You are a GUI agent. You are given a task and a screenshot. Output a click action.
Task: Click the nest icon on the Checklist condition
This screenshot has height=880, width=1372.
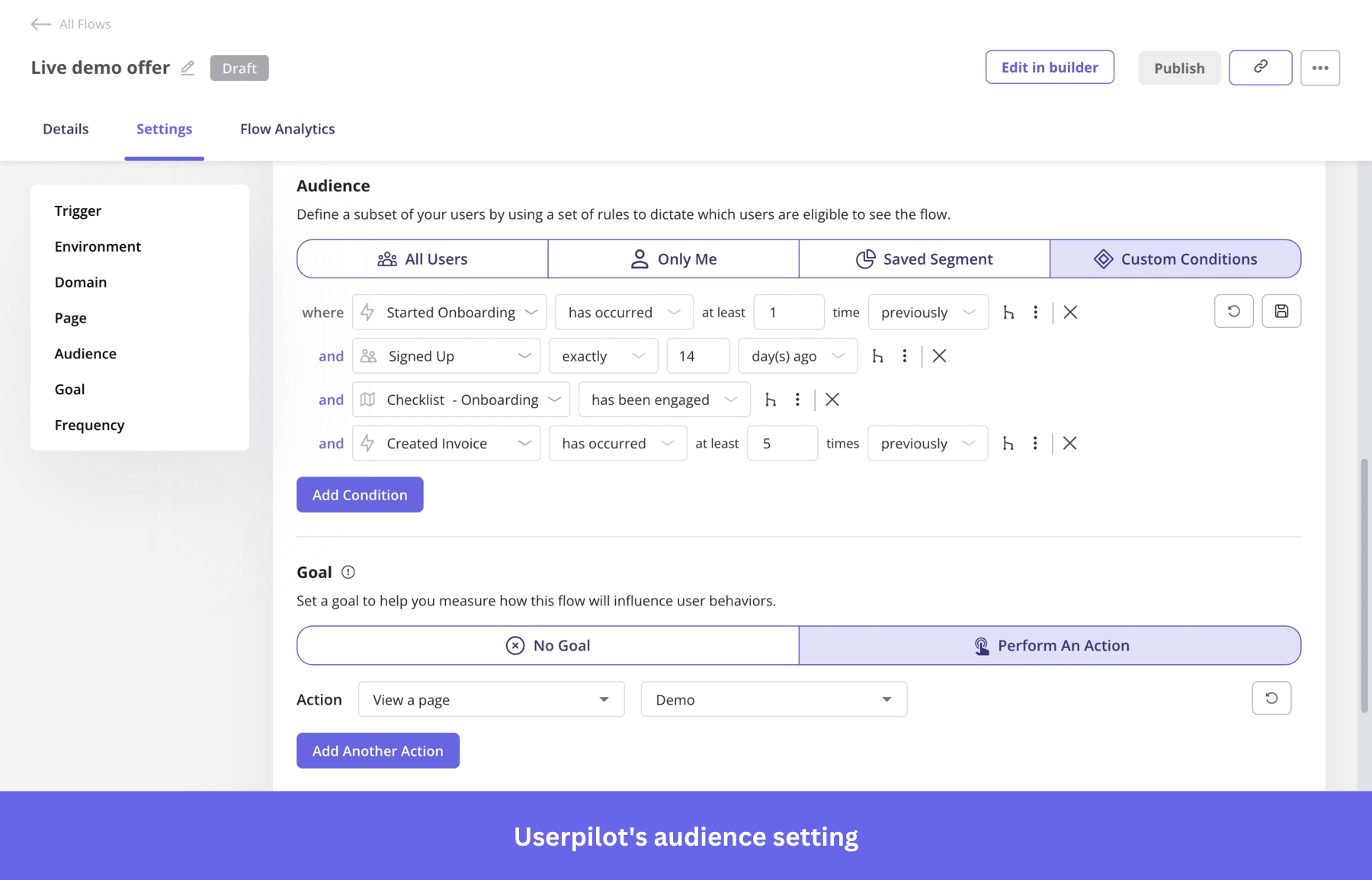771,399
